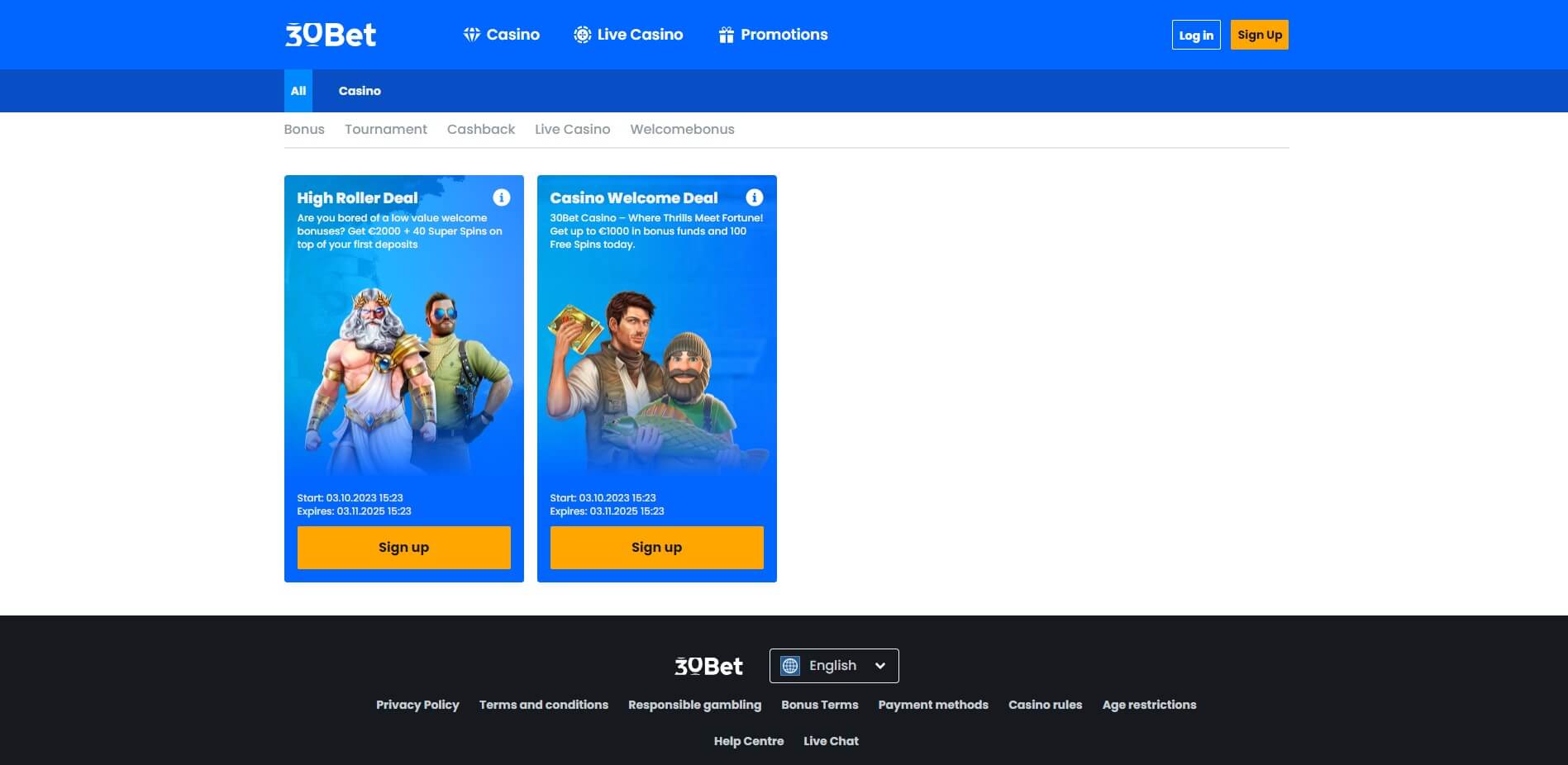Filter promotions by Tournament
Viewport: 1568px width, 765px height.
point(386,130)
